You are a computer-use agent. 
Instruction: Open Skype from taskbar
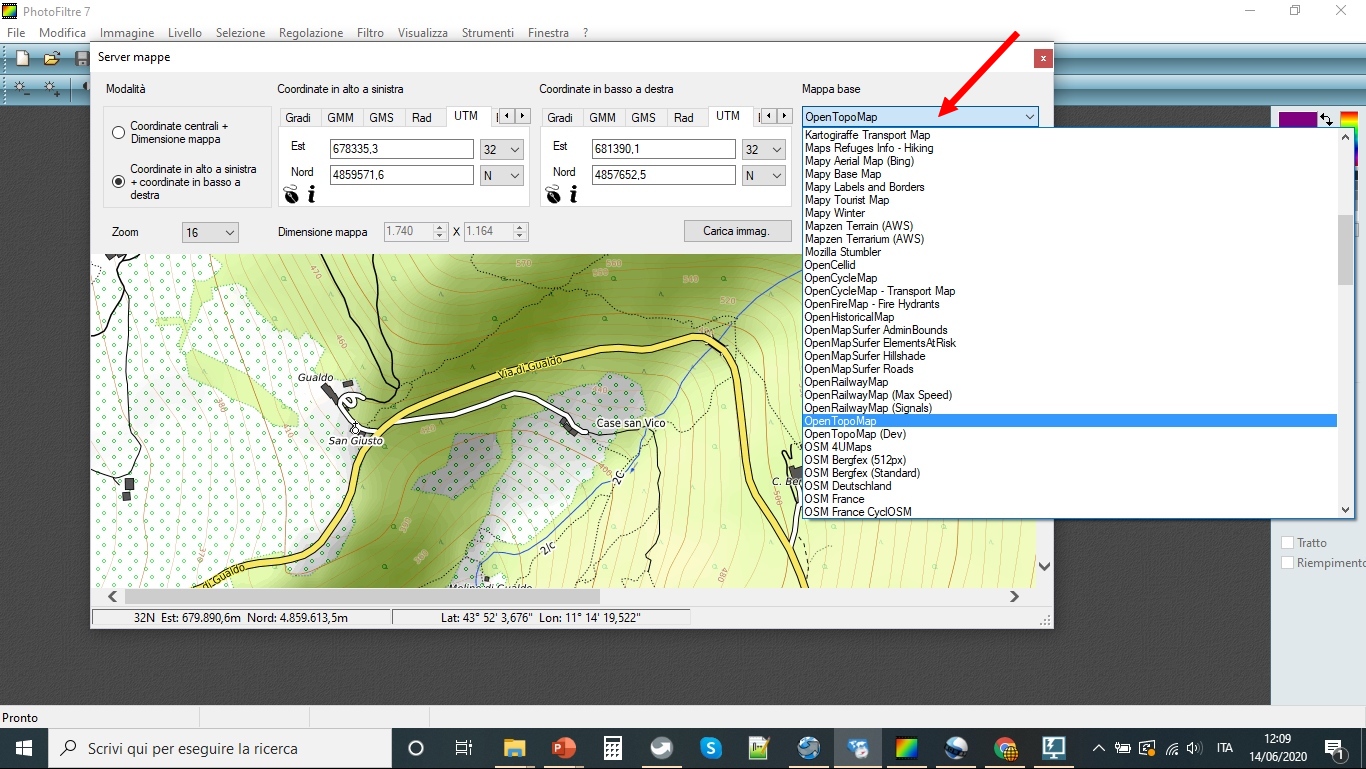(x=711, y=748)
